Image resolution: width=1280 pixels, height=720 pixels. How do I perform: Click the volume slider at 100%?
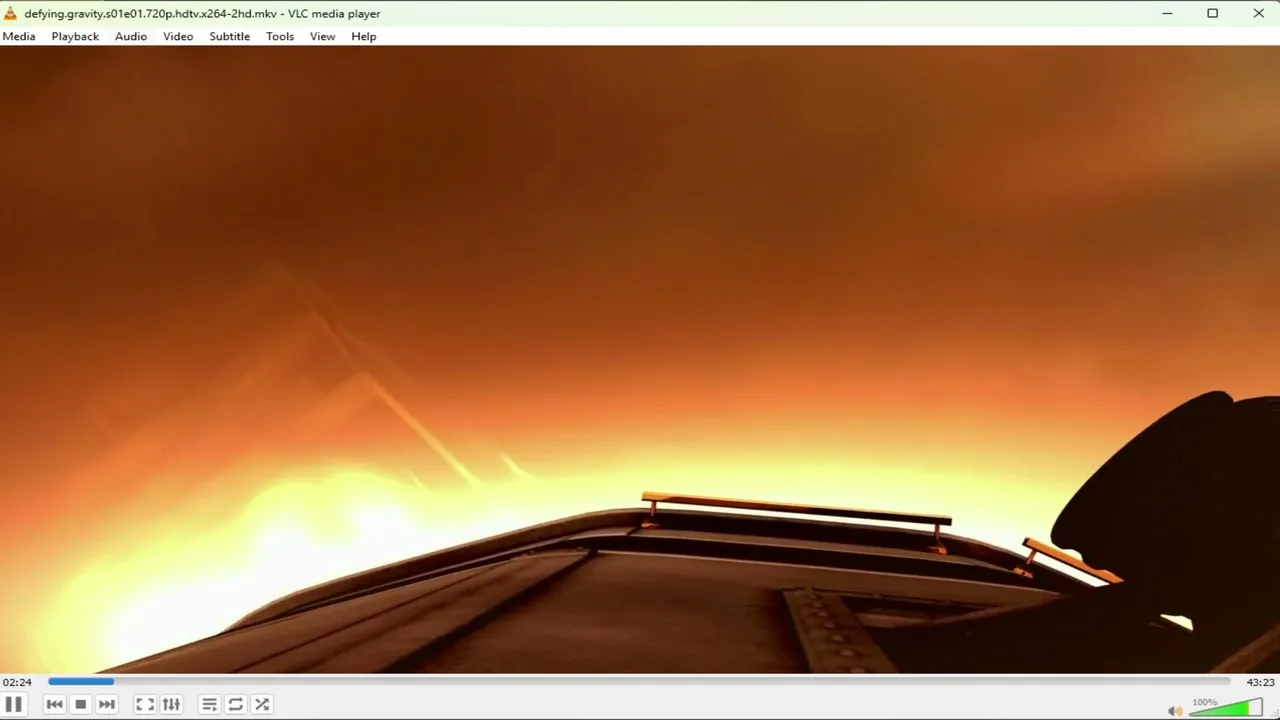[x=1226, y=708]
